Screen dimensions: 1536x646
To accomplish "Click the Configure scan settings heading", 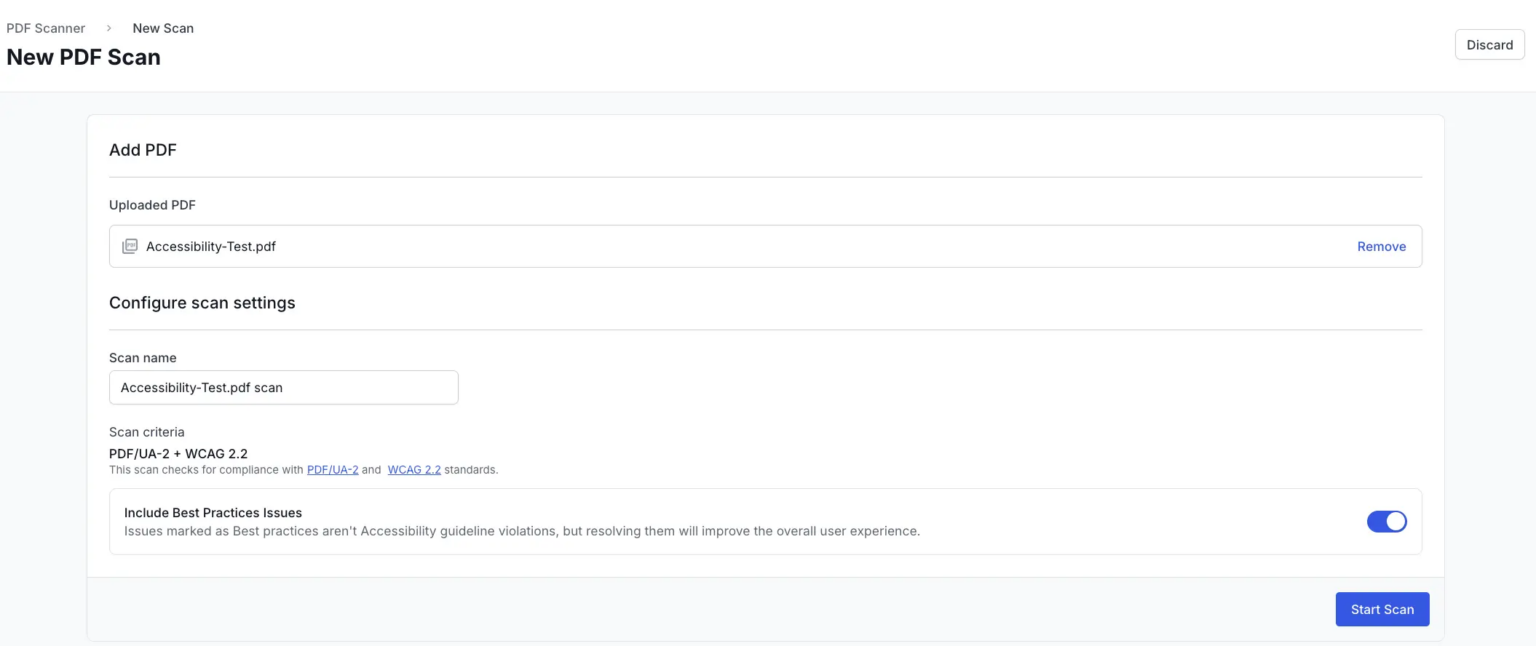I will pyautogui.click(x=202, y=302).
